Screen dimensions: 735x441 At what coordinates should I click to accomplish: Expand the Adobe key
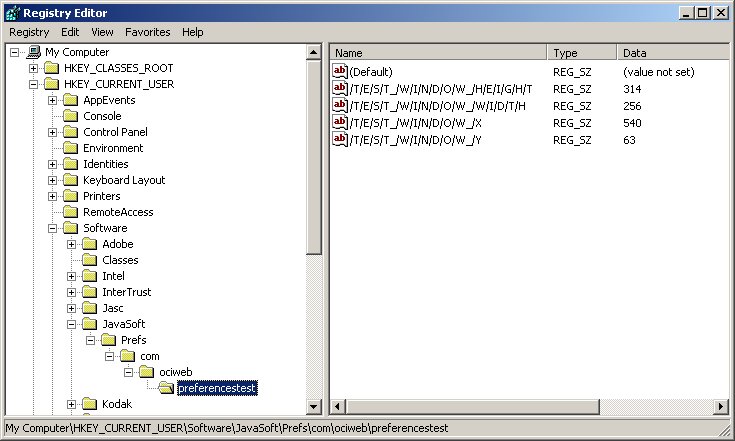click(71, 244)
